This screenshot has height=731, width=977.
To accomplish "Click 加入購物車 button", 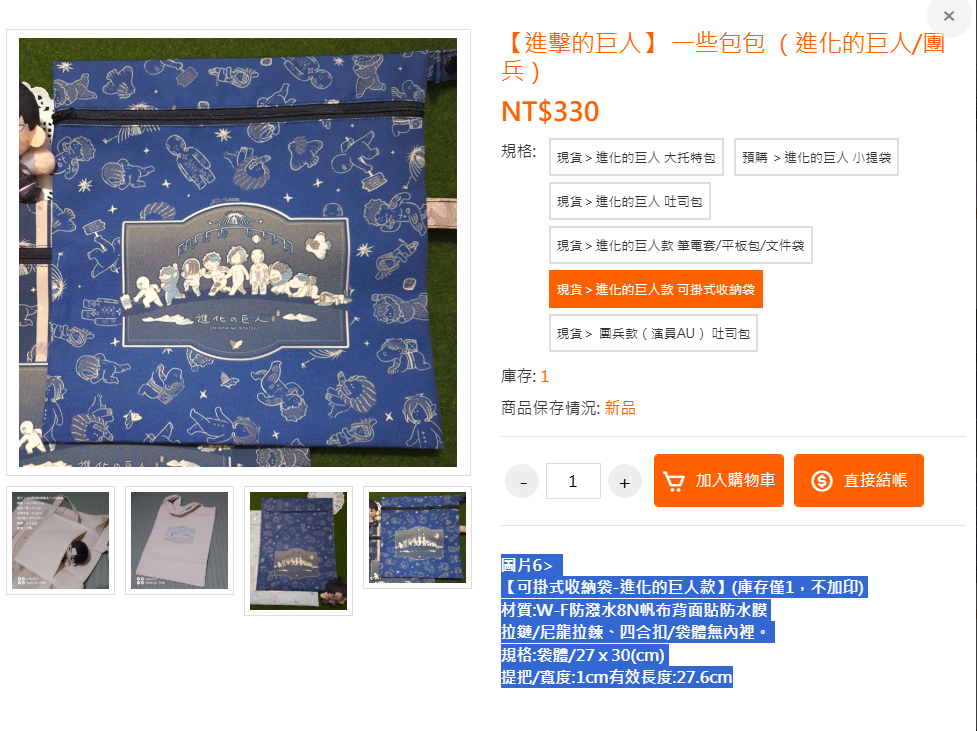I will point(719,480).
